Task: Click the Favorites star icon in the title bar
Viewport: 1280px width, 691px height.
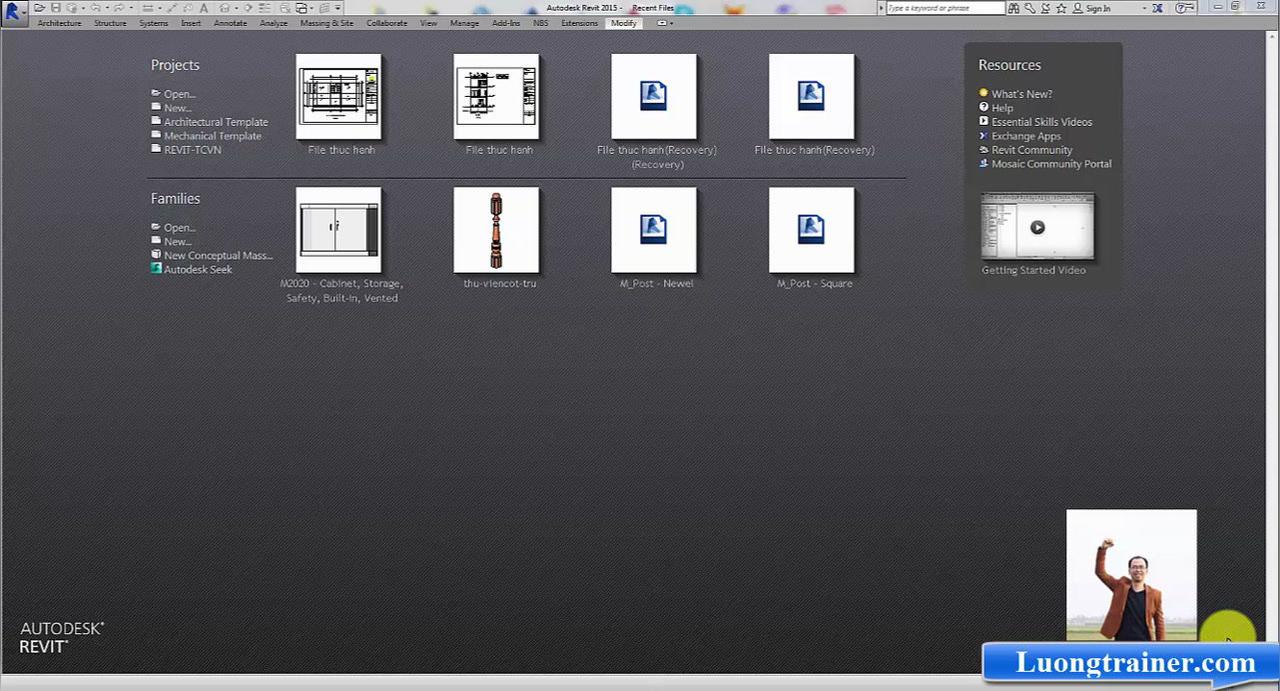Action: pos(1061,8)
